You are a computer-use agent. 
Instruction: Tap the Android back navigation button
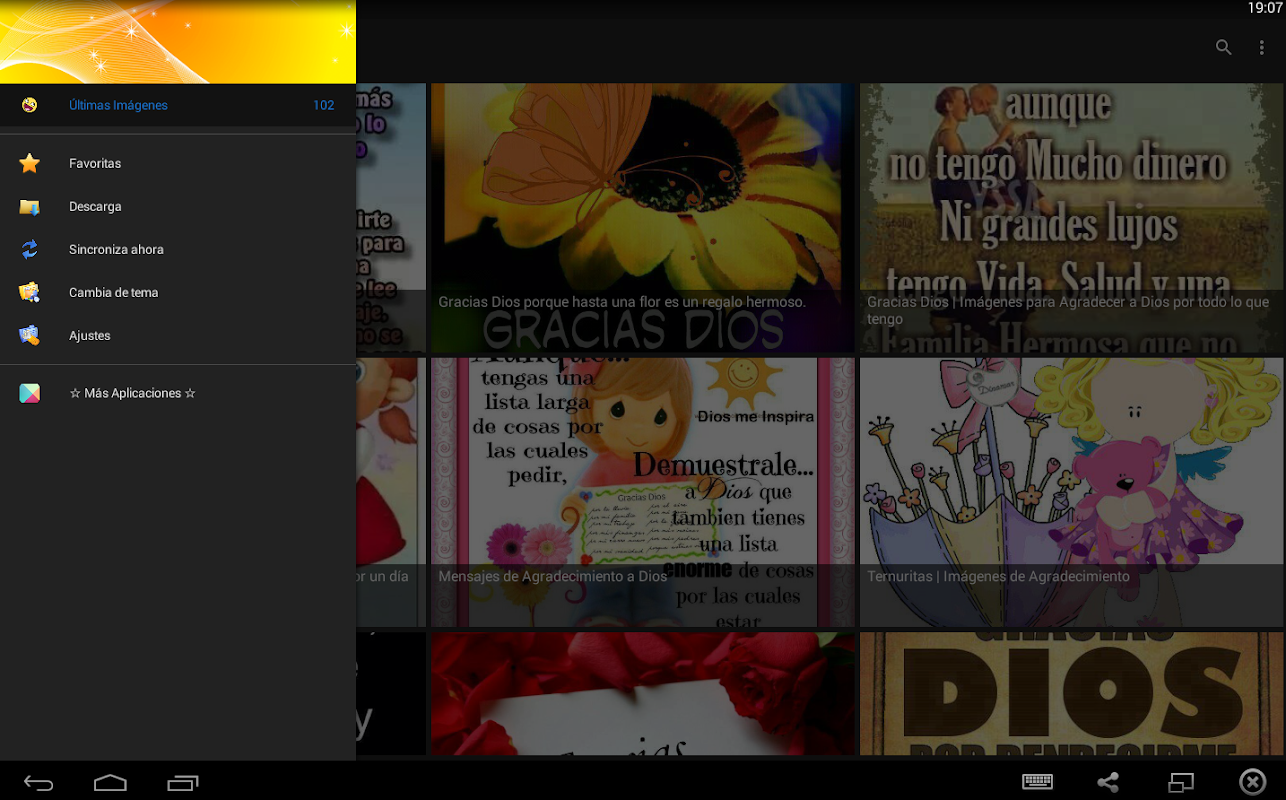point(38,782)
